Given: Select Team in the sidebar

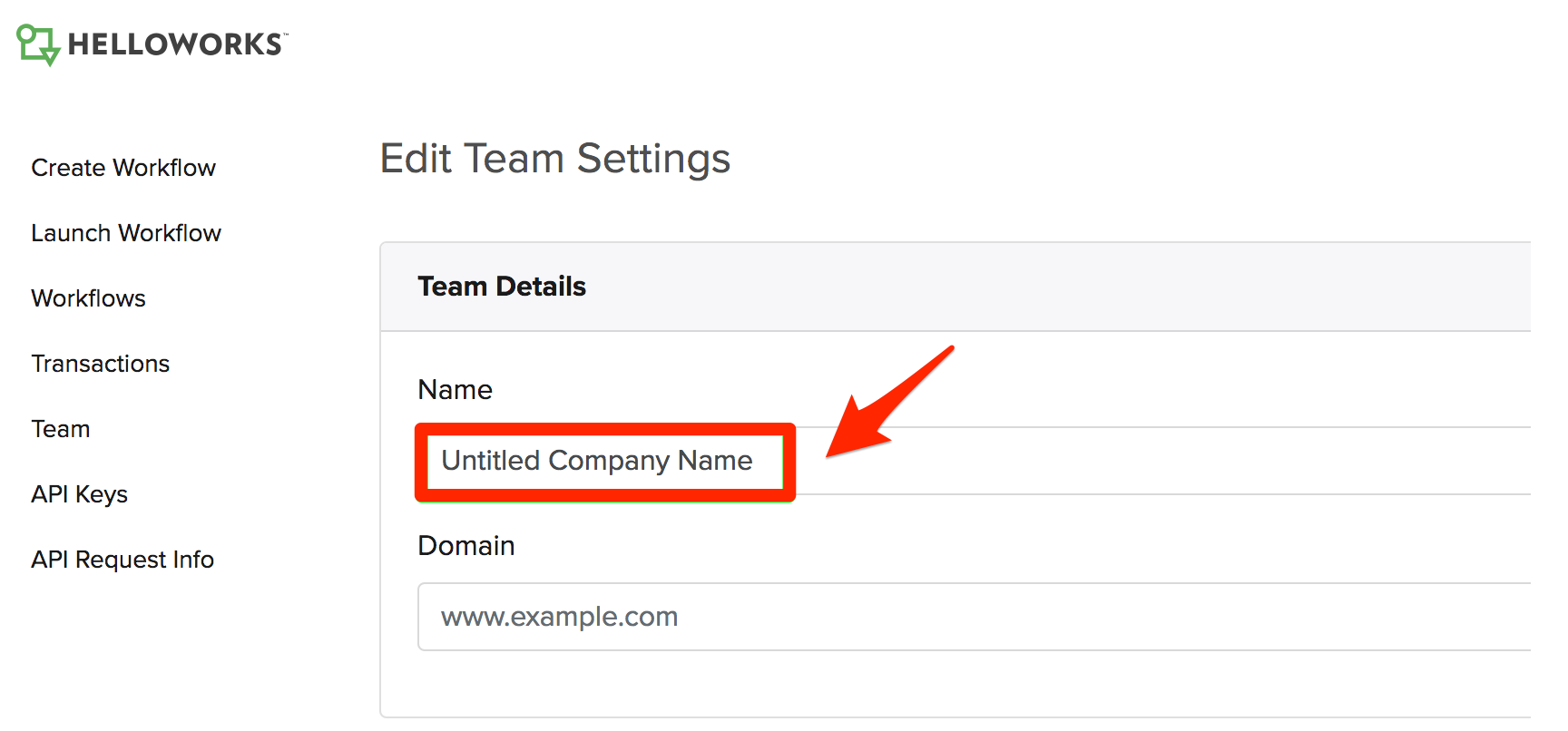Looking at the screenshot, I should click(x=61, y=429).
